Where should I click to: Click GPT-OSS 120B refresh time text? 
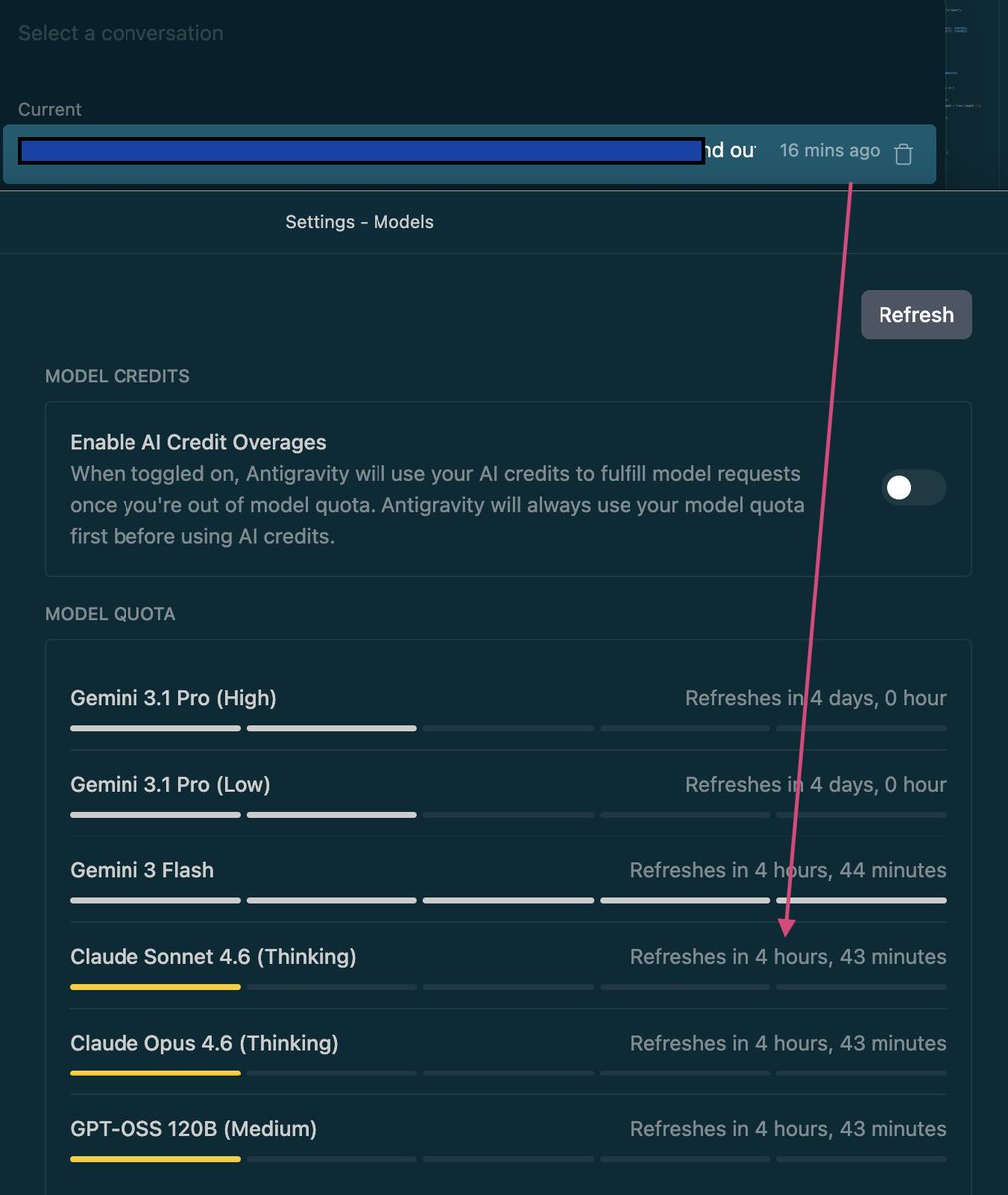tap(789, 1129)
